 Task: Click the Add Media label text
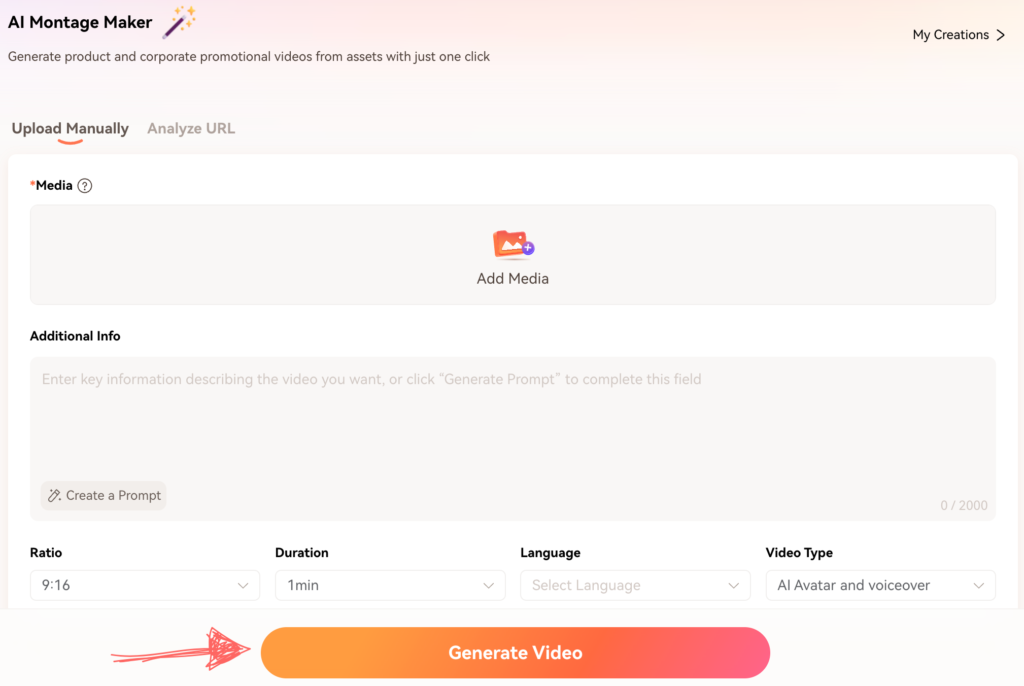tap(513, 279)
